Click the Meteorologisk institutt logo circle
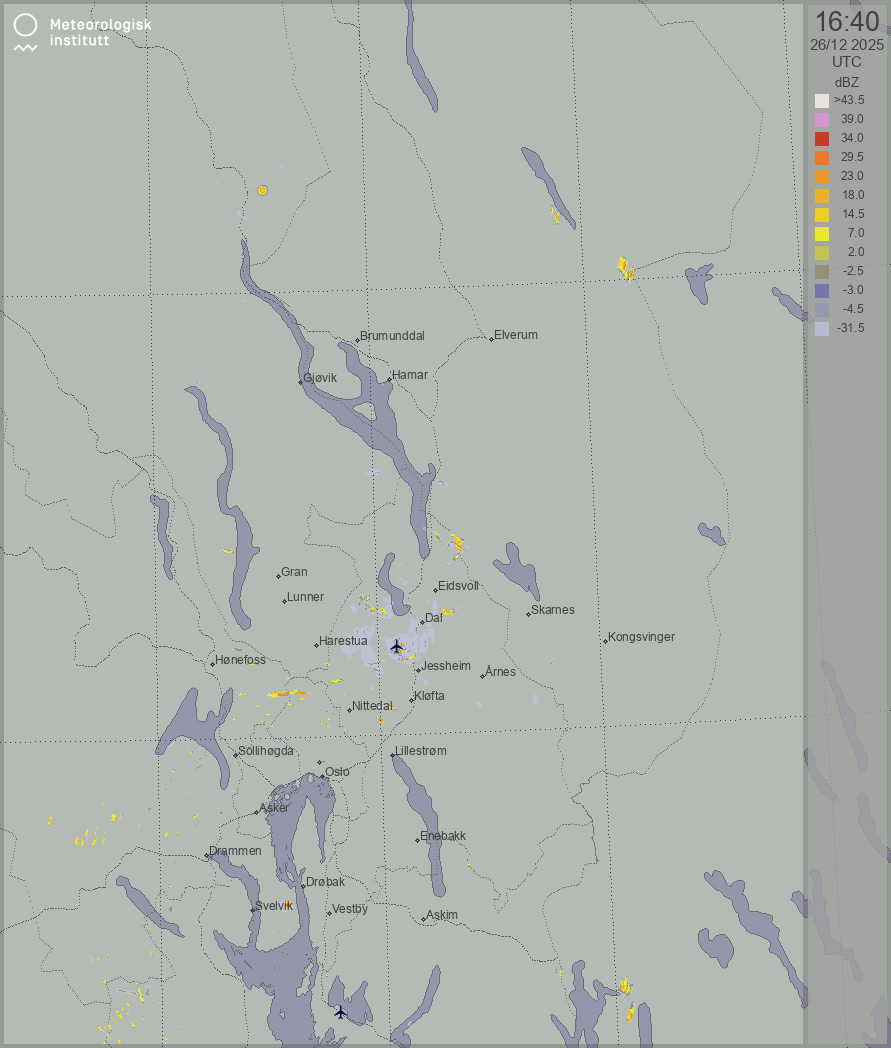 [26, 26]
